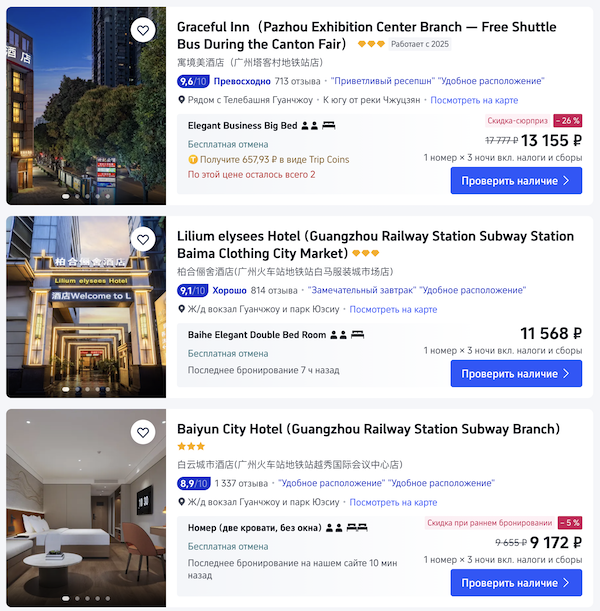
Task: Open Lilium elysees Hotel listing title
Action: pos(375,245)
